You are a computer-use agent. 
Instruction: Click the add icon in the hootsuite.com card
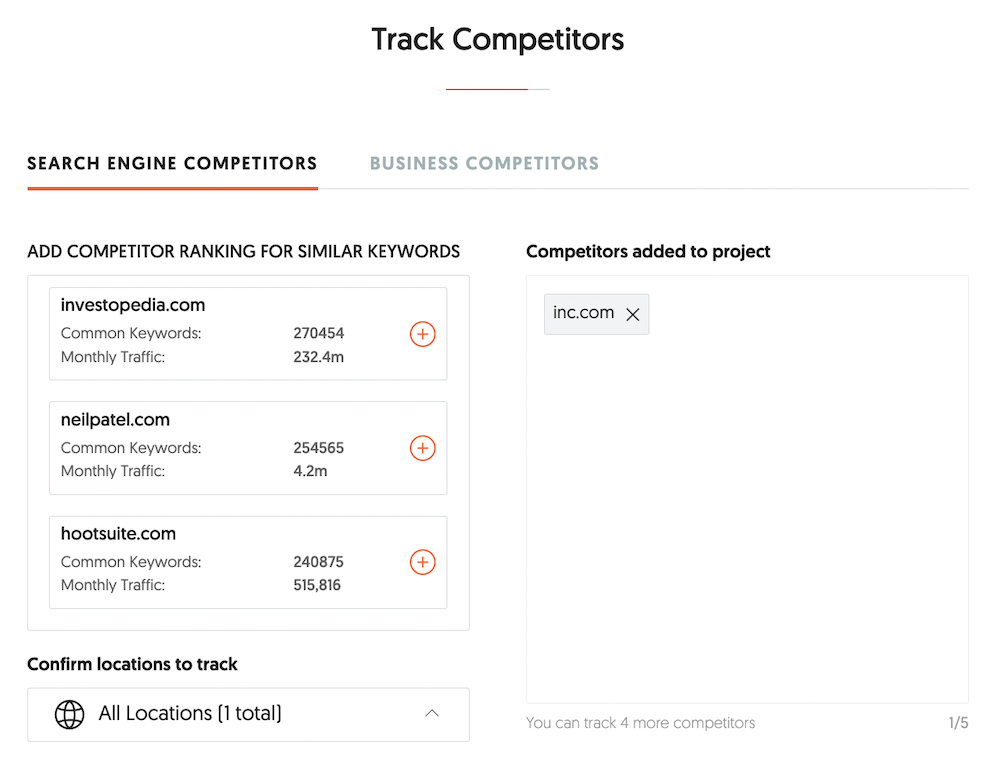[x=422, y=562]
